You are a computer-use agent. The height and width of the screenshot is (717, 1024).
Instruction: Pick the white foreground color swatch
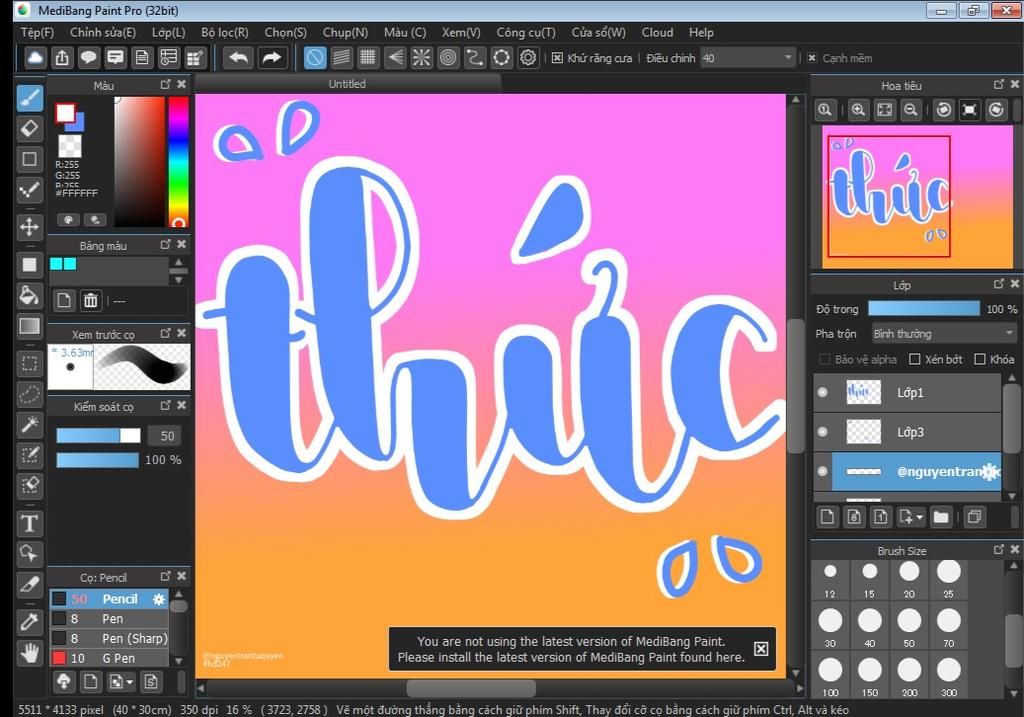click(65, 113)
